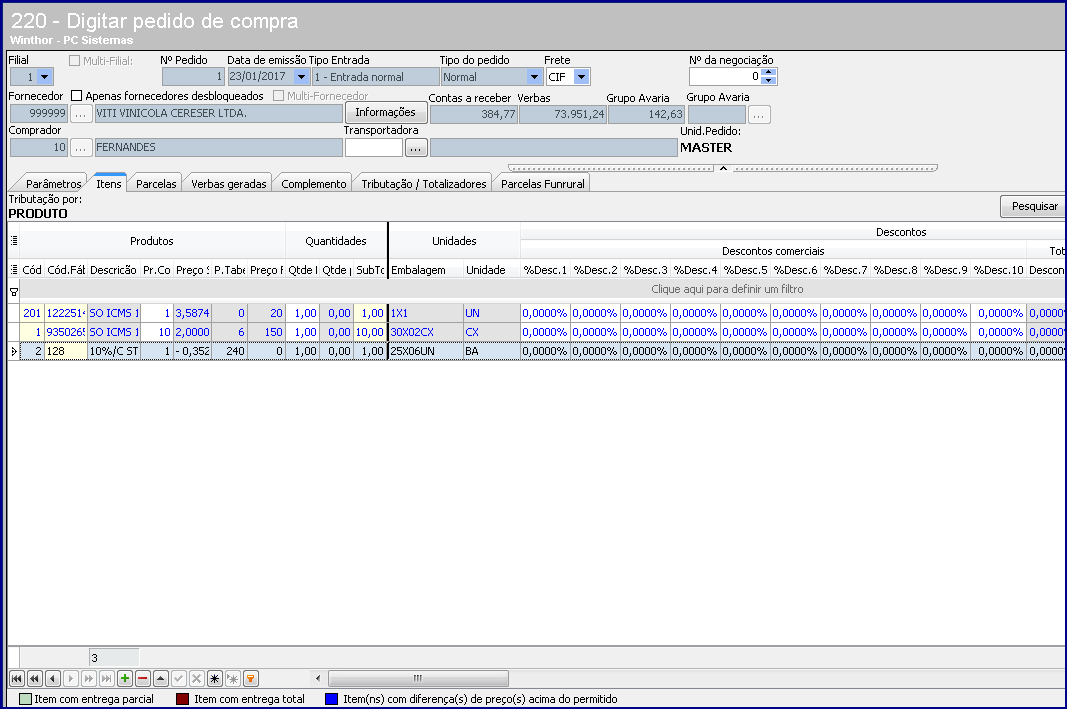The image size is (1067, 709).
Task: Go to next record arrow
Action: (71, 678)
